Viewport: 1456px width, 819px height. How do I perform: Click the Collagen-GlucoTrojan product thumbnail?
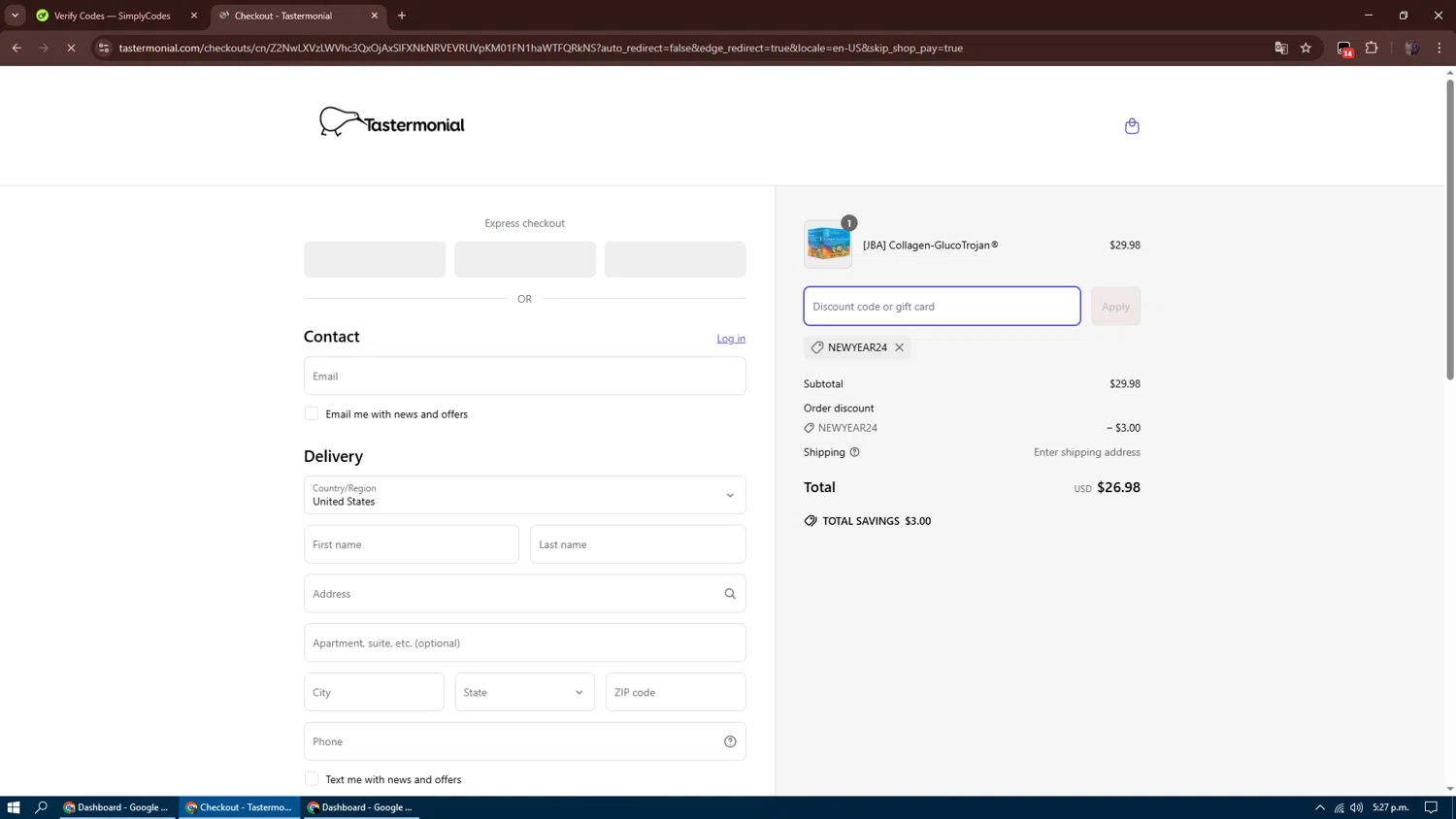[828, 245]
